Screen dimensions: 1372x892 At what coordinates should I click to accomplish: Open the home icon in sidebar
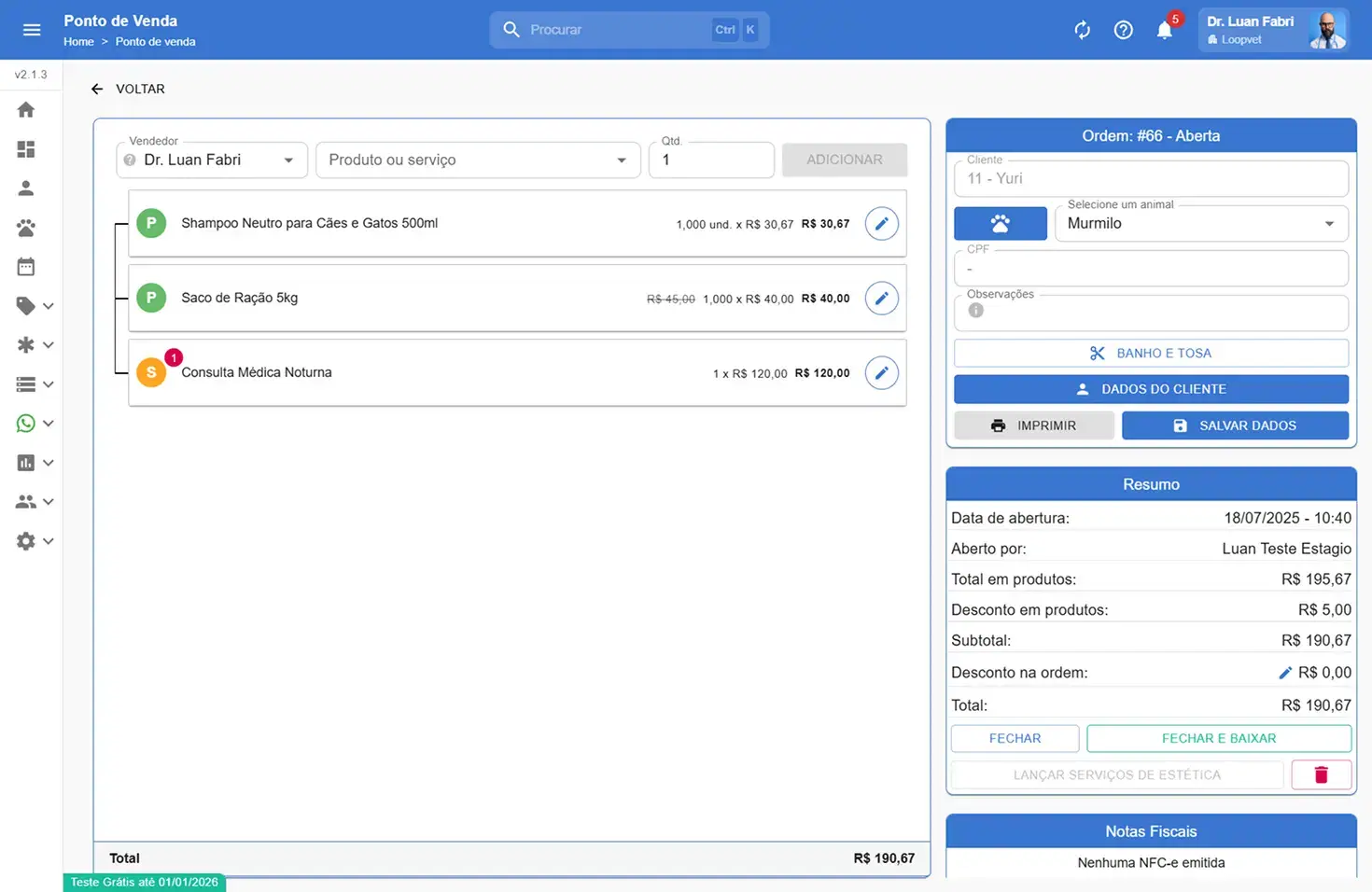pos(26,110)
